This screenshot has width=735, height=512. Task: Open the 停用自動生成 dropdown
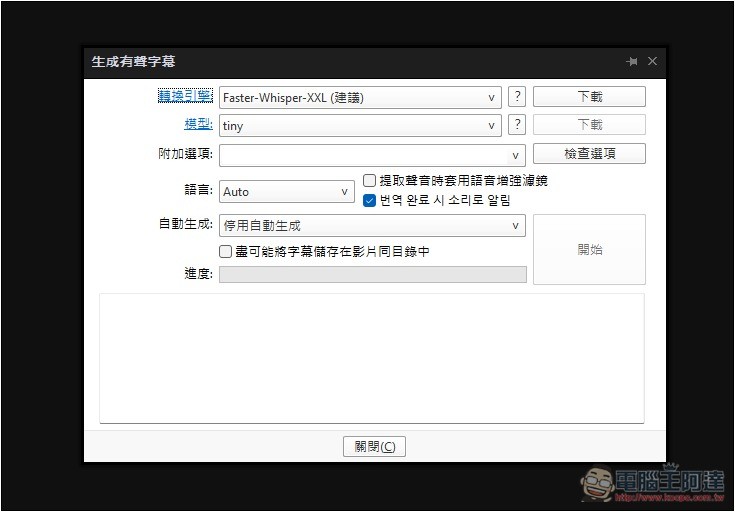[372, 226]
